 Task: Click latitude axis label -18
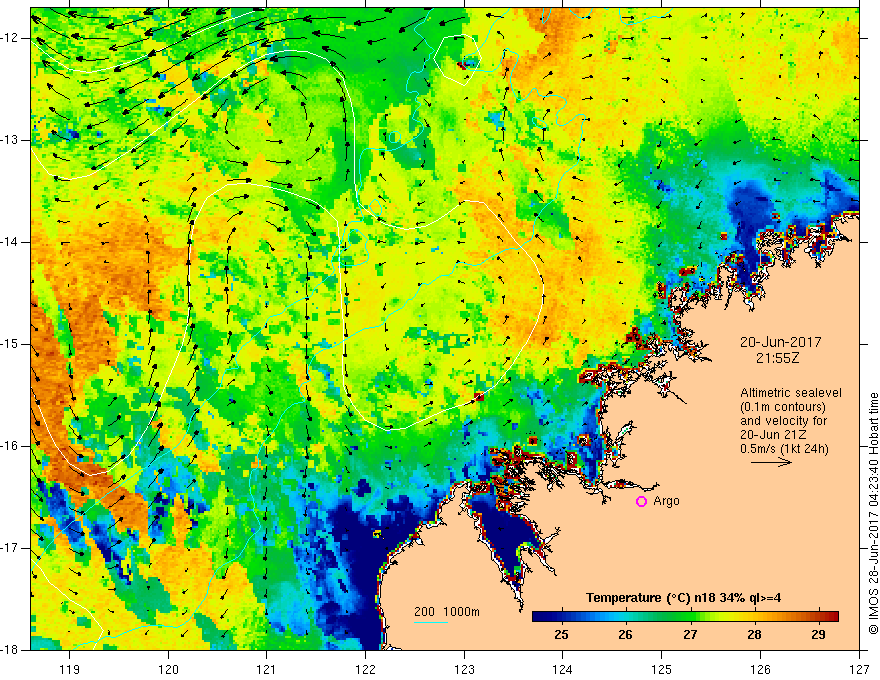pyautogui.click(x=10, y=650)
